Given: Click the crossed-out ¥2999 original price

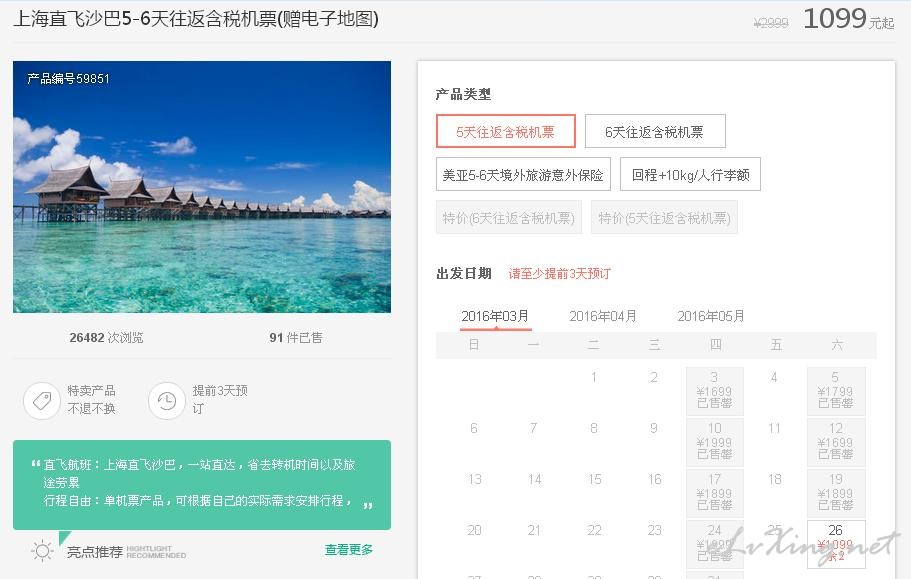Looking at the screenshot, I should point(770,23).
